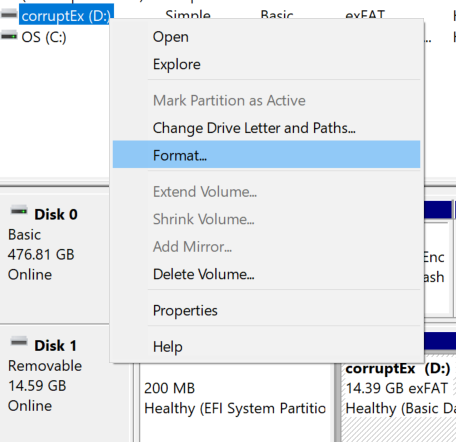Click the disabled Shrink Volume... entry
Image resolution: width=456 pixels, height=442 pixels.
pos(266,219)
